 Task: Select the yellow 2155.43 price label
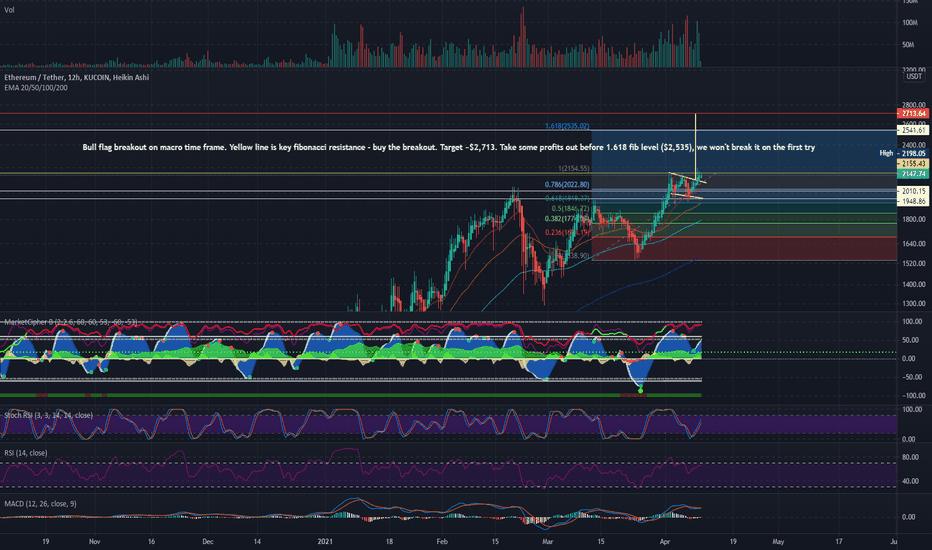click(x=913, y=163)
